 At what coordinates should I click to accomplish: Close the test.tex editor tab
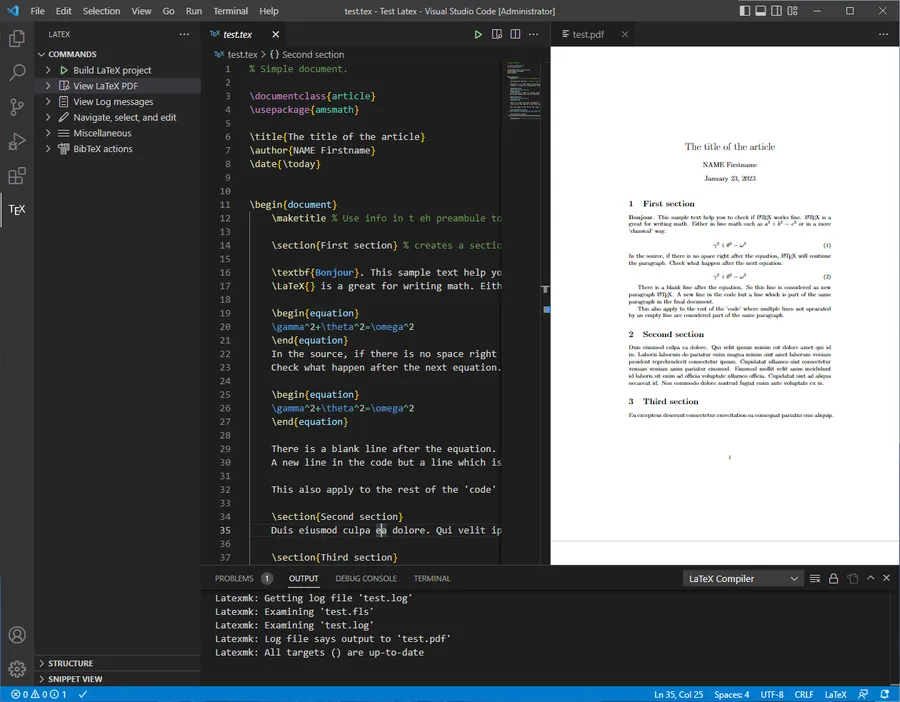(x=276, y=34)
